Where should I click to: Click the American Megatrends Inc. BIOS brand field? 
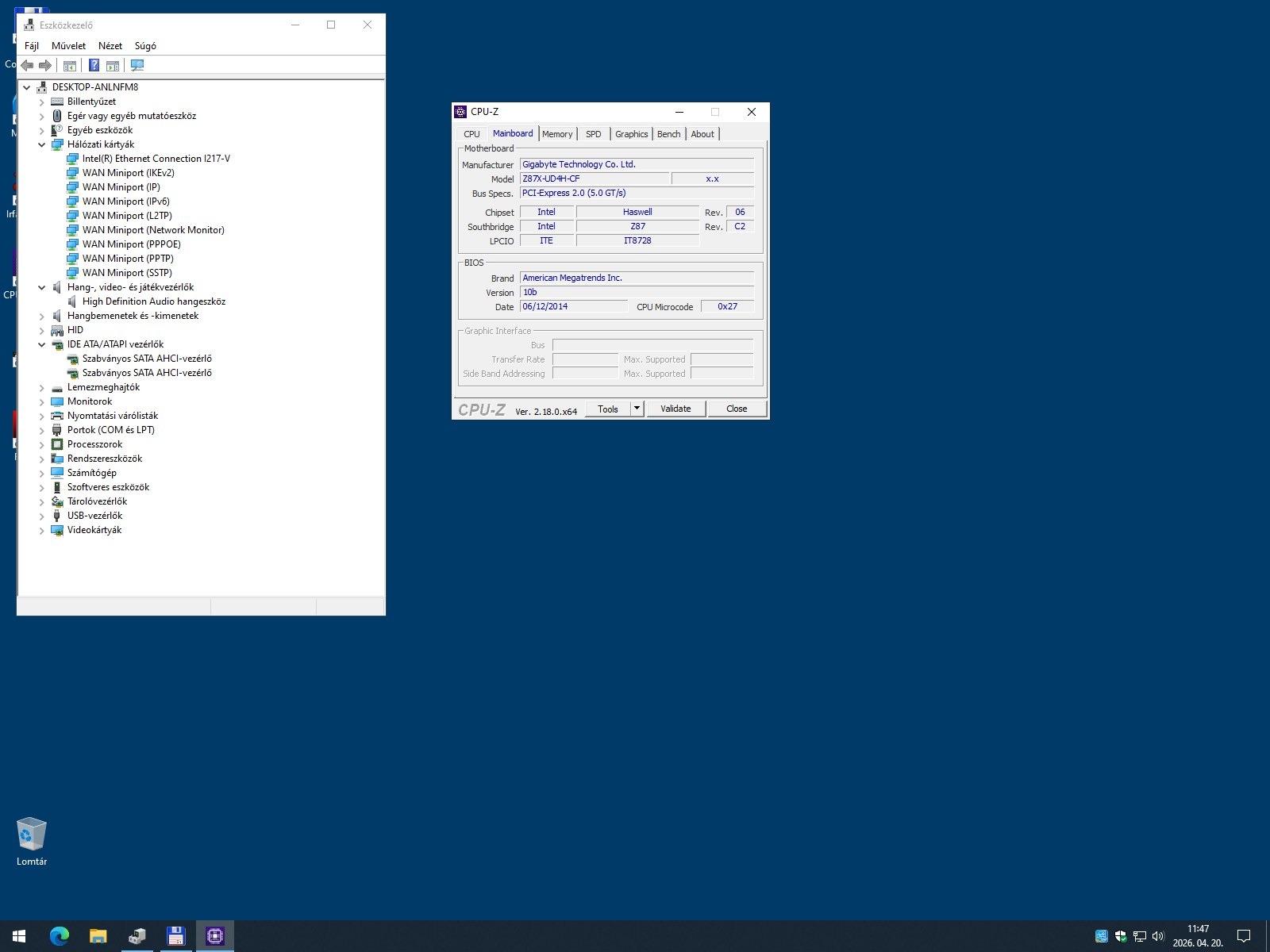tap(637, 278)
